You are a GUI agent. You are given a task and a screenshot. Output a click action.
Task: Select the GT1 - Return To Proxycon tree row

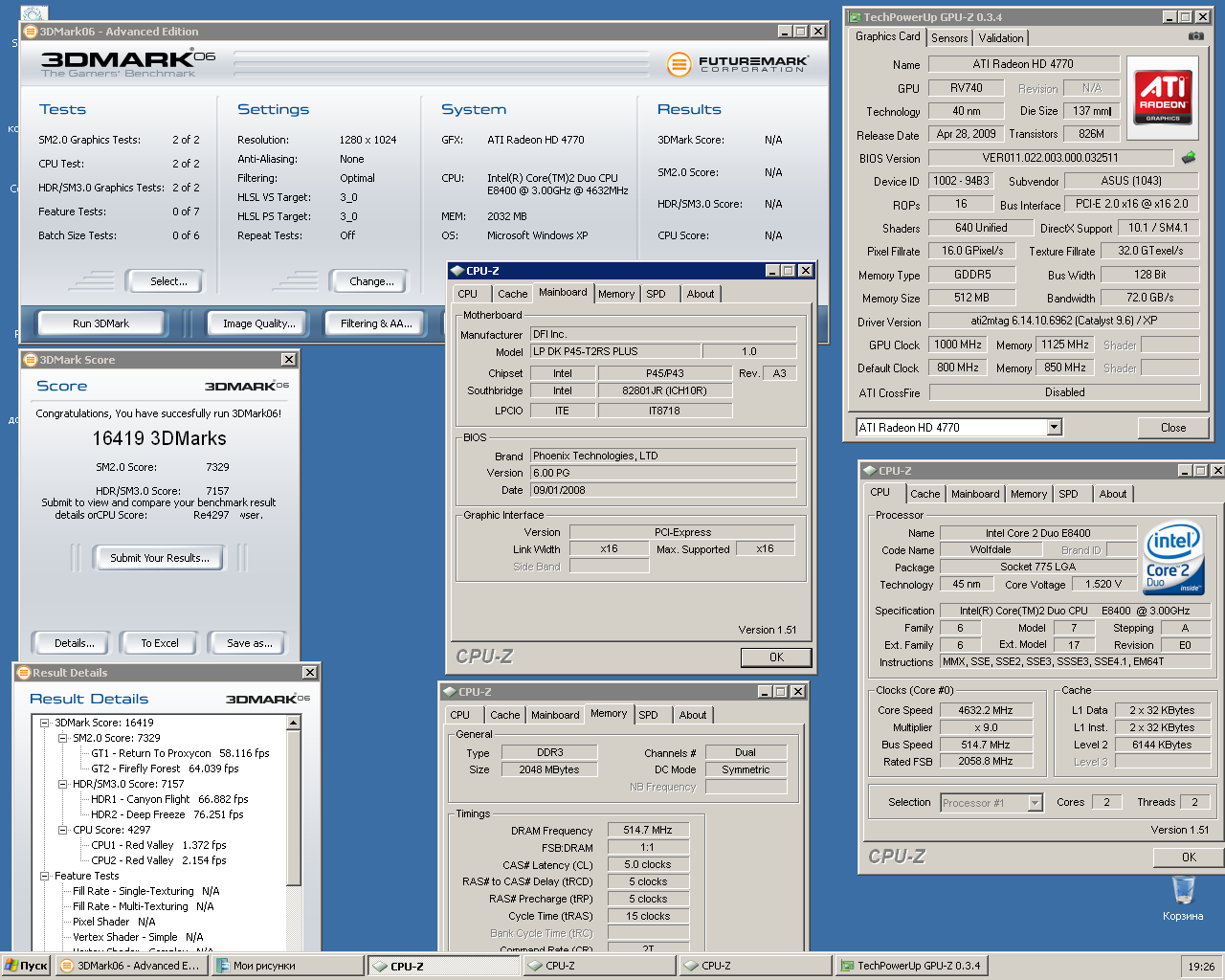180,753
